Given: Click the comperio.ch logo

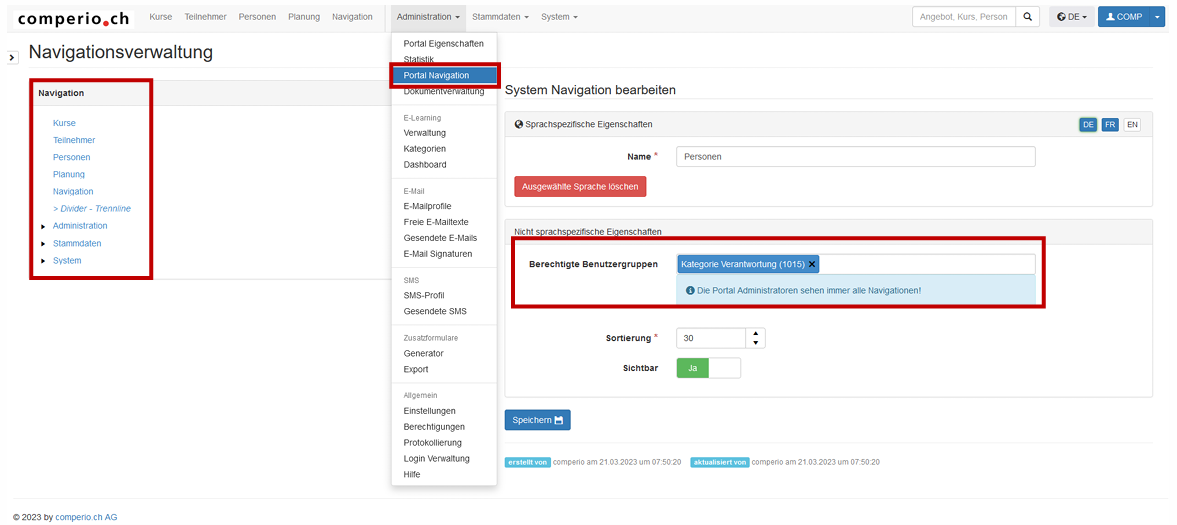Looking at the screenshot, I should (x=73, y=18).
